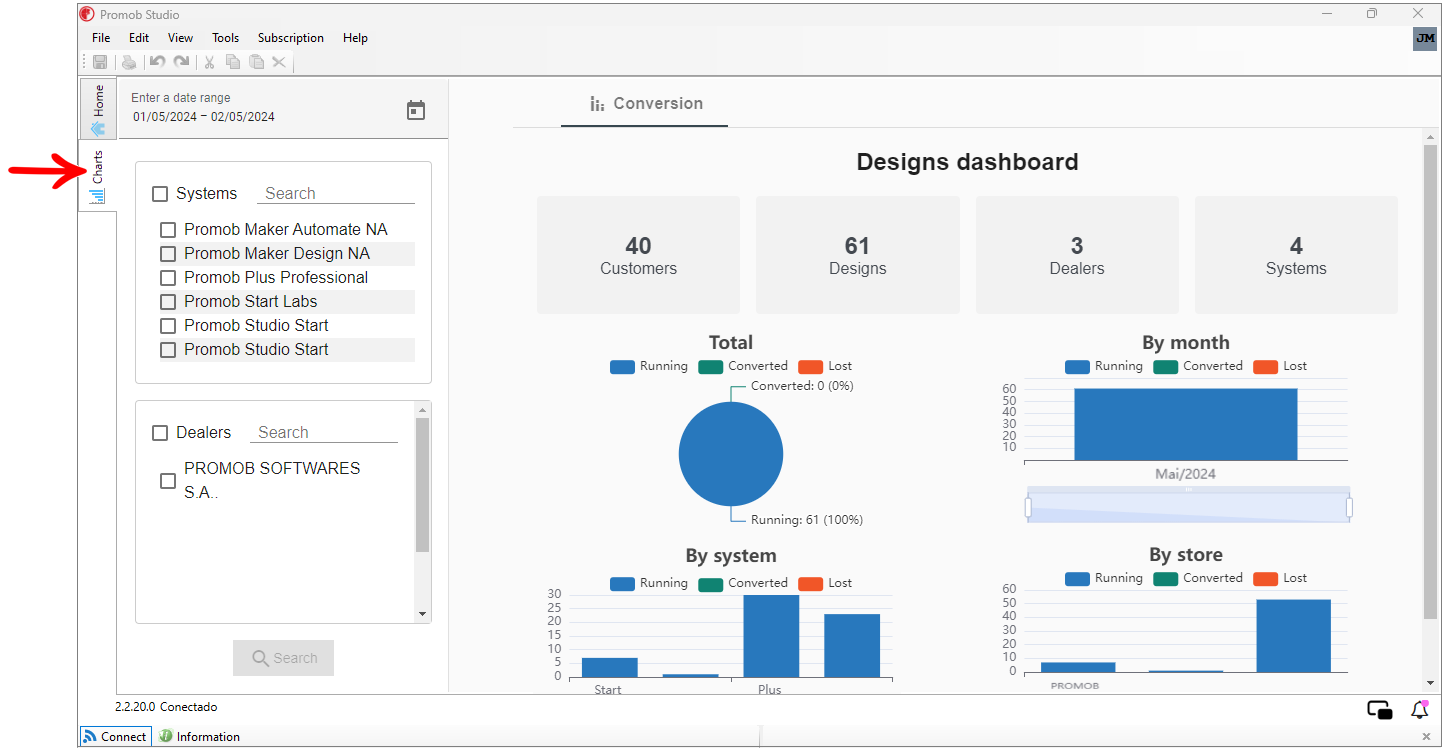Toggle Running legend in By system chart
Screen dimensions: 1445x751
coord(649,583)
